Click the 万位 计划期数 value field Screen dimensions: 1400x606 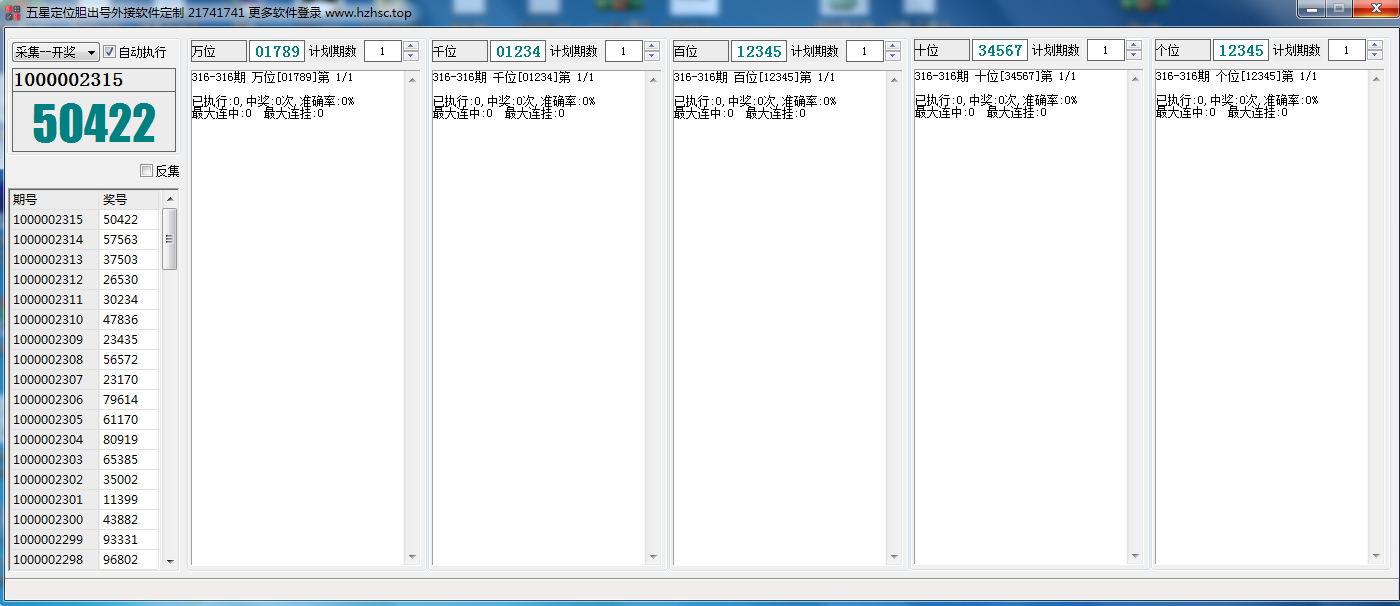[383, 51]
